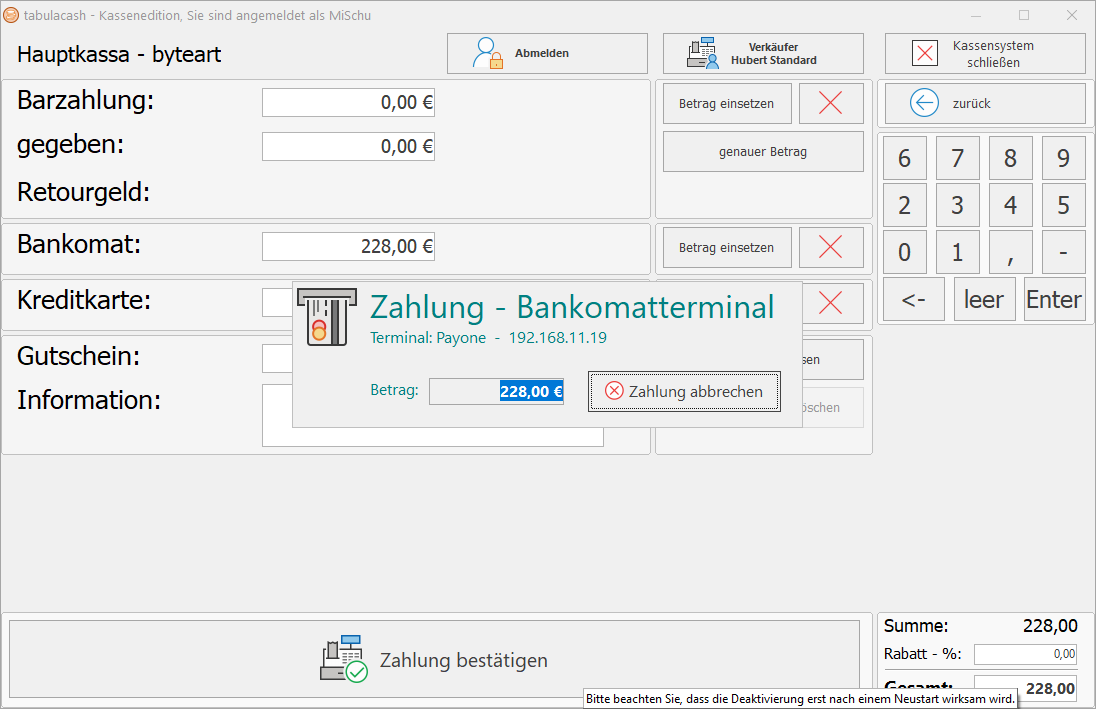Click the red X beside Barzahlung
This screenshot has height=709, width=1096.
coord(831,103)
